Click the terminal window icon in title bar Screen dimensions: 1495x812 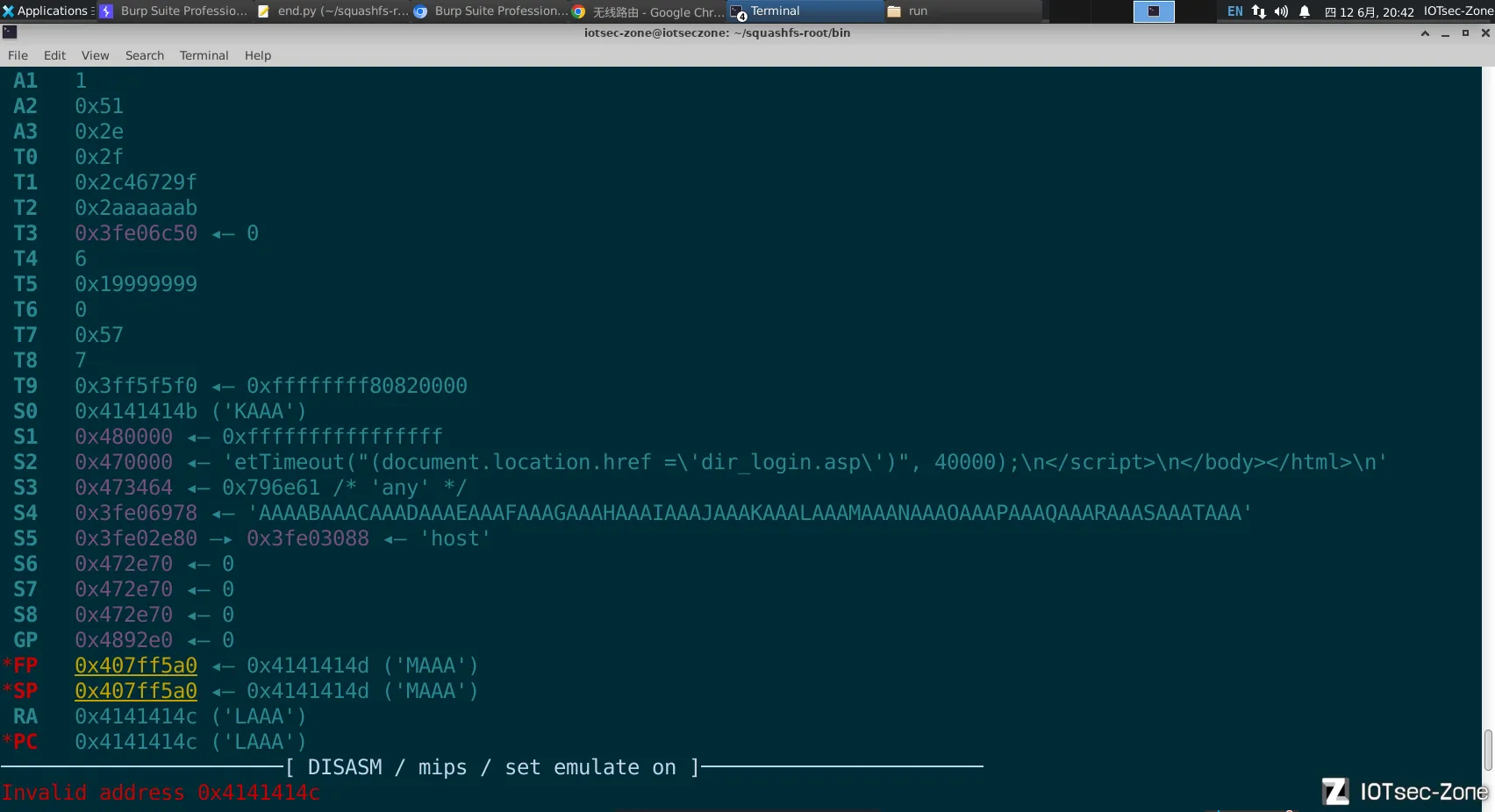[10, 32]
